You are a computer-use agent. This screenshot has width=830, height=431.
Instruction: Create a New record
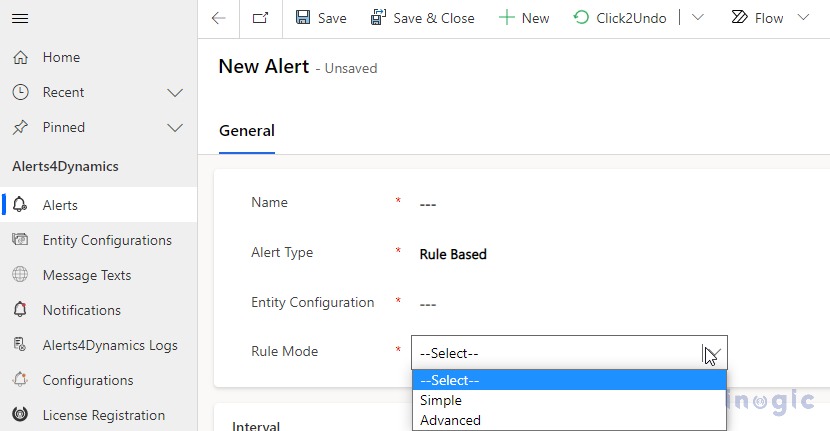point(524,19)
